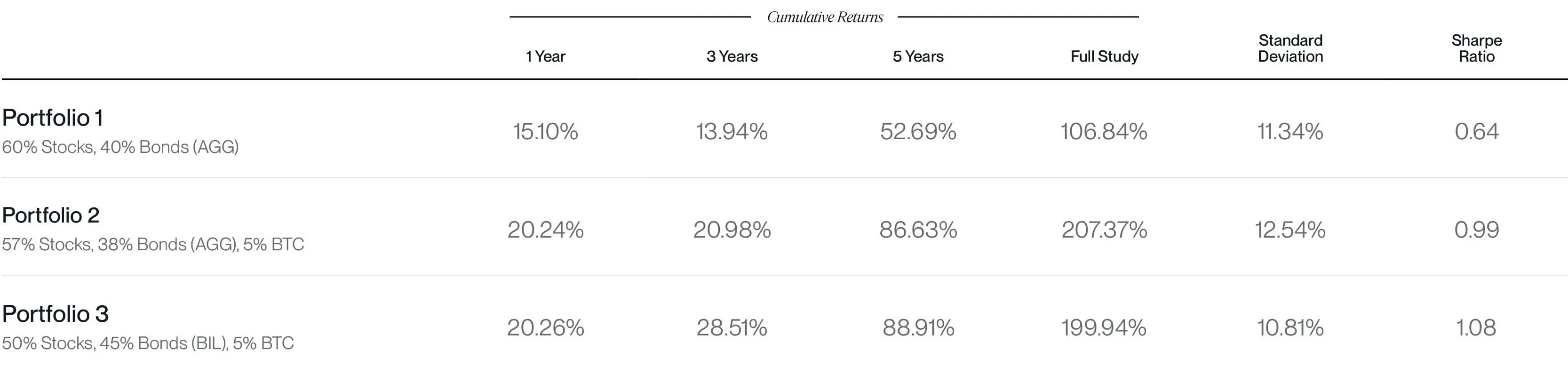Select the 106.84% full study value
Screen dimensions: 1568x382
(x=1104, y=131)
